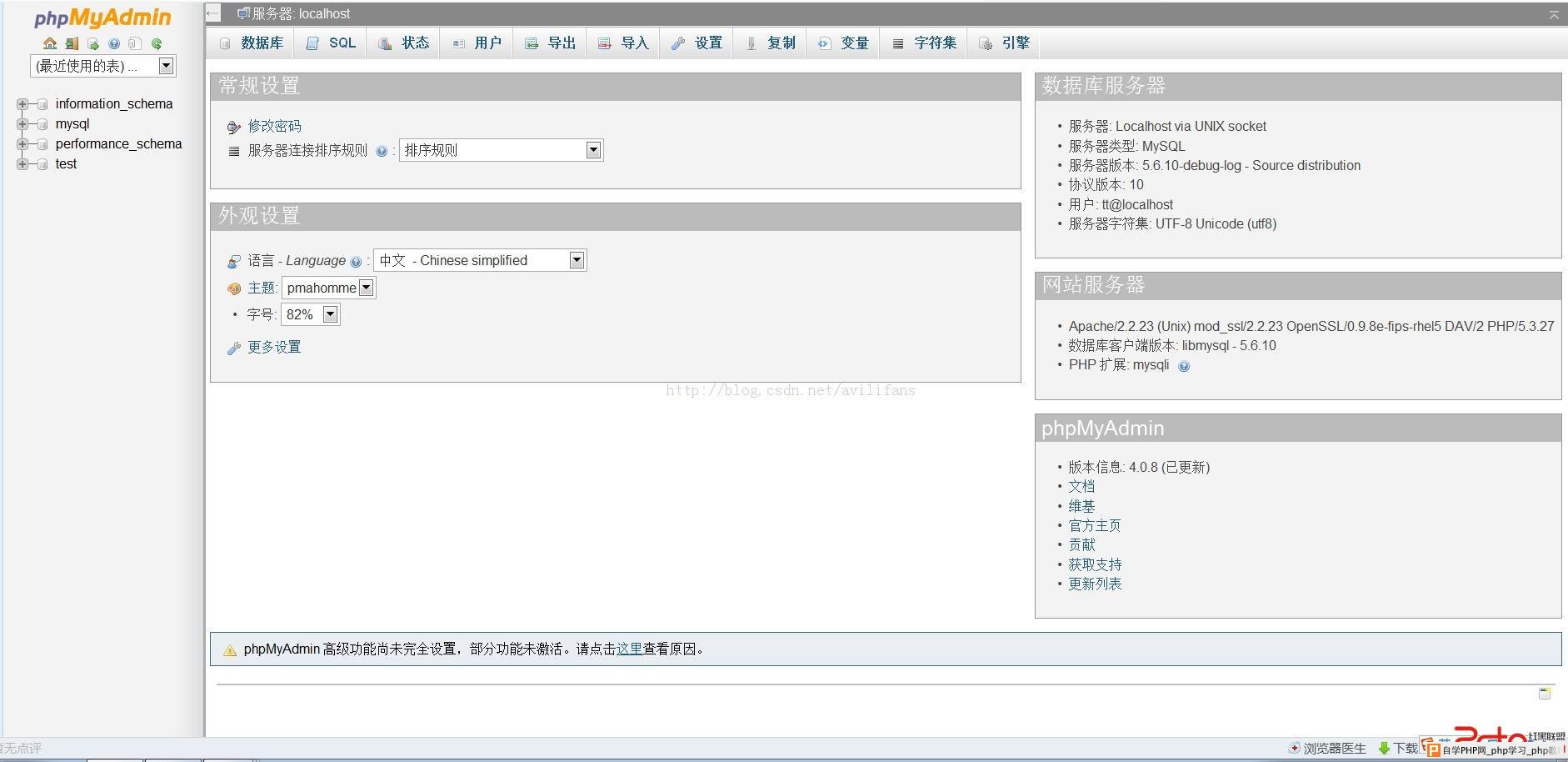This screenshot has height=762, width=1568.
Task: Open the language dropdown showing Chinese simplified
Action: click(480, 260)
